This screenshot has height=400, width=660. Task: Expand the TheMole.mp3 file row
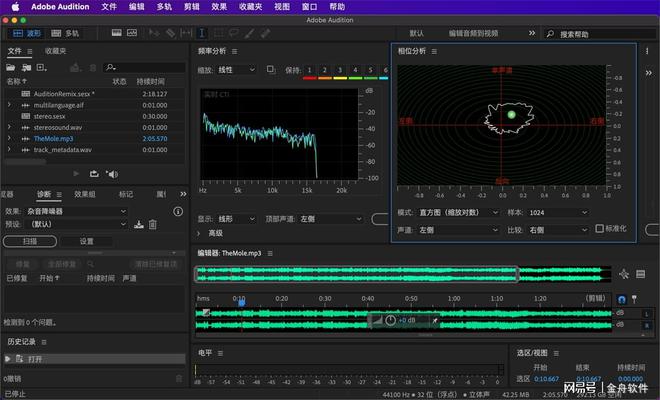click(9, 138)
